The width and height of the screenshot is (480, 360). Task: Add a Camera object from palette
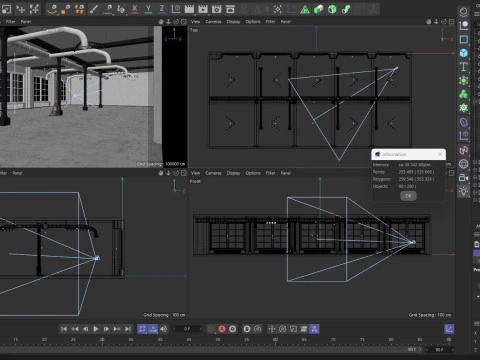pyautogui.click(x=463, y=177)
